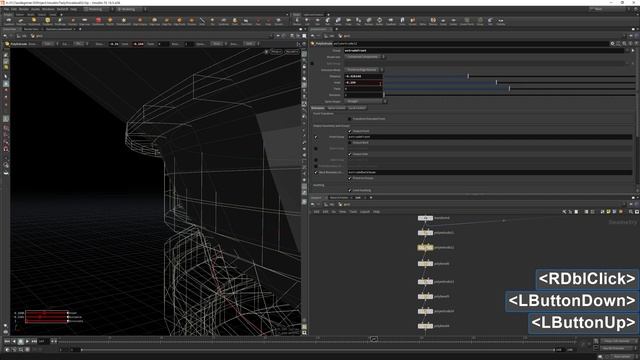640x360 pixels.
Task: Open the network view Tools menu
Action: [353, 212]
